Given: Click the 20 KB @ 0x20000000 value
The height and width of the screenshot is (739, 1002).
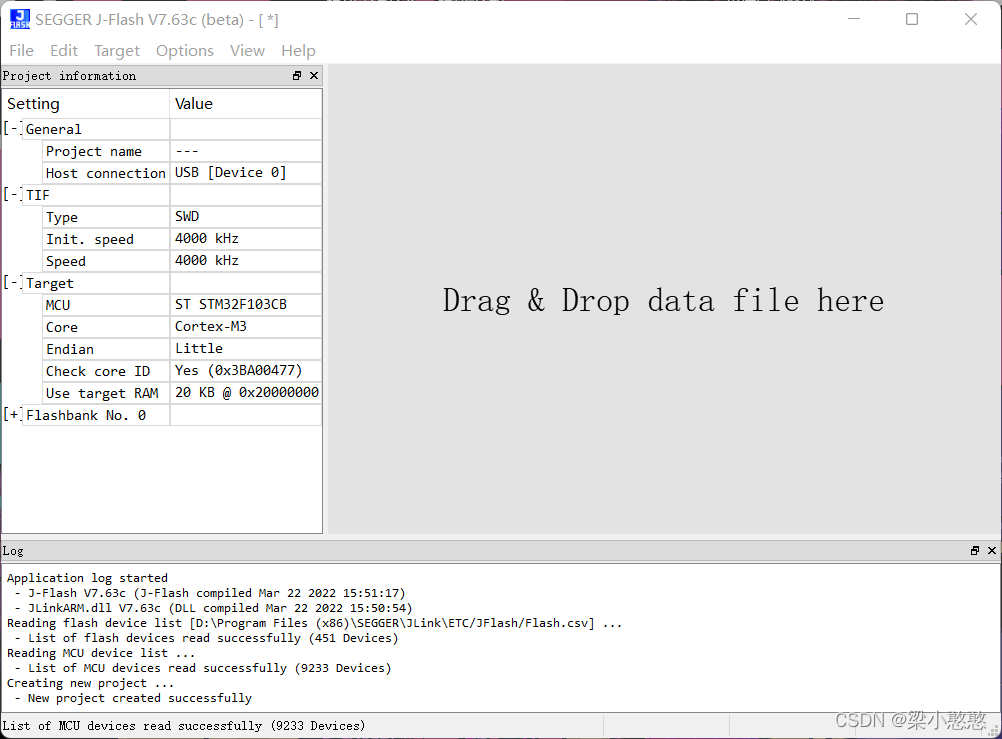Looking at the screenshot, I should point(246,393).
